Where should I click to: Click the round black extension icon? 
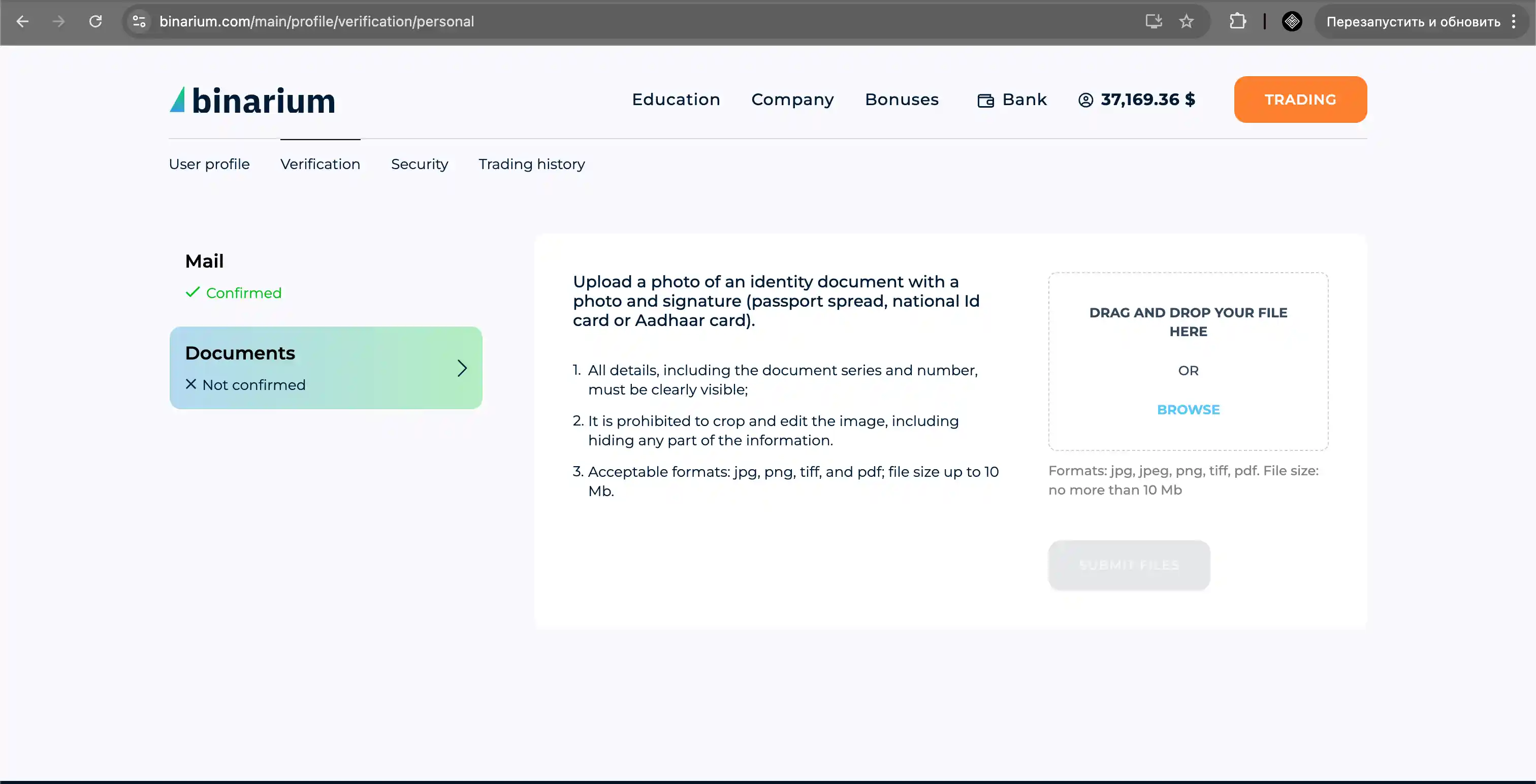coord(1292,21)
